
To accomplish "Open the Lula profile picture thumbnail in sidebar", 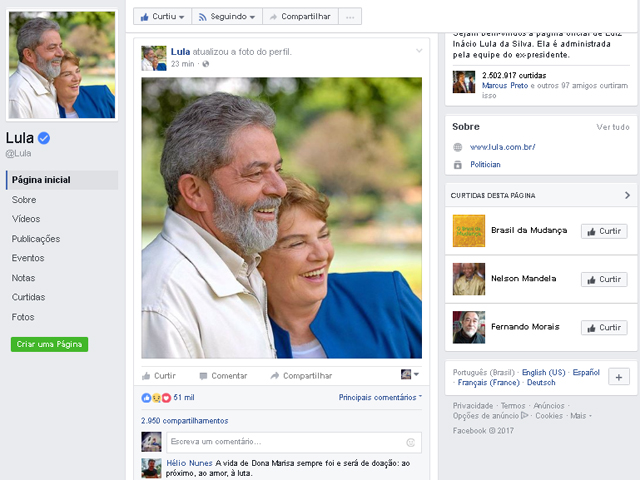I will point(62,66).
